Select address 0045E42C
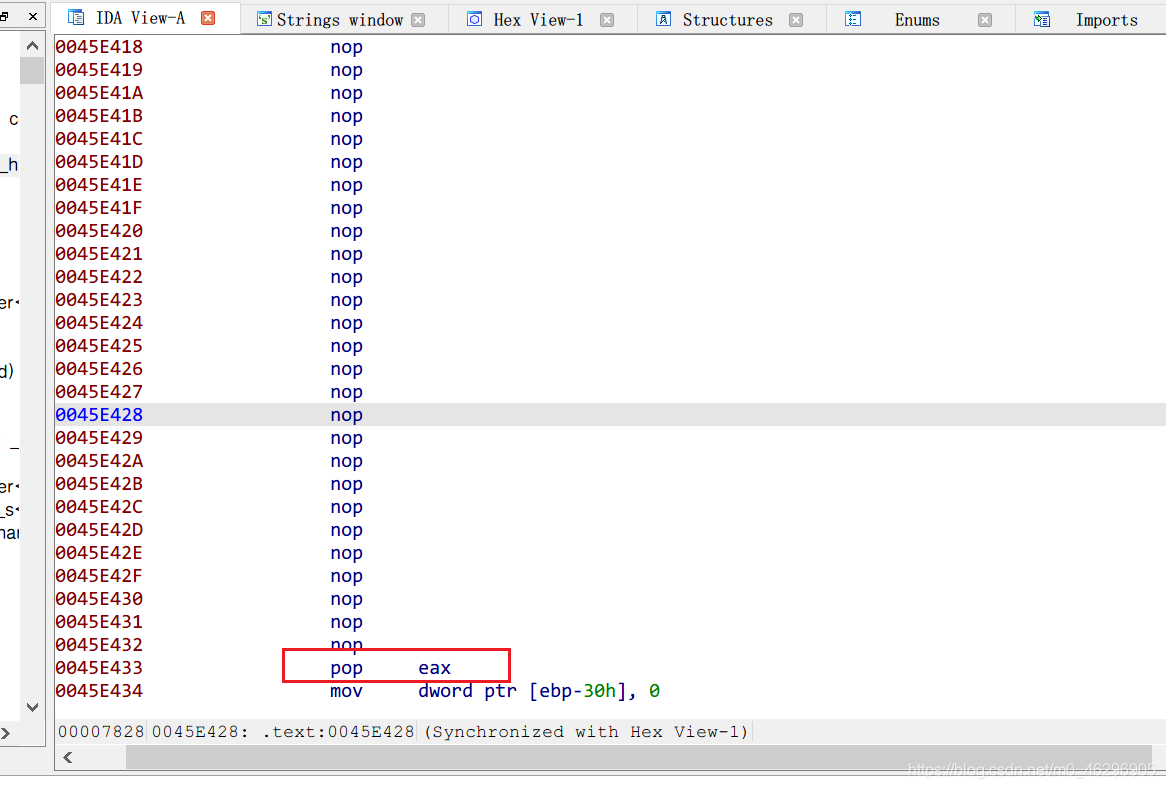Viewport: 1166px width, 789px height. pos(99,507)
